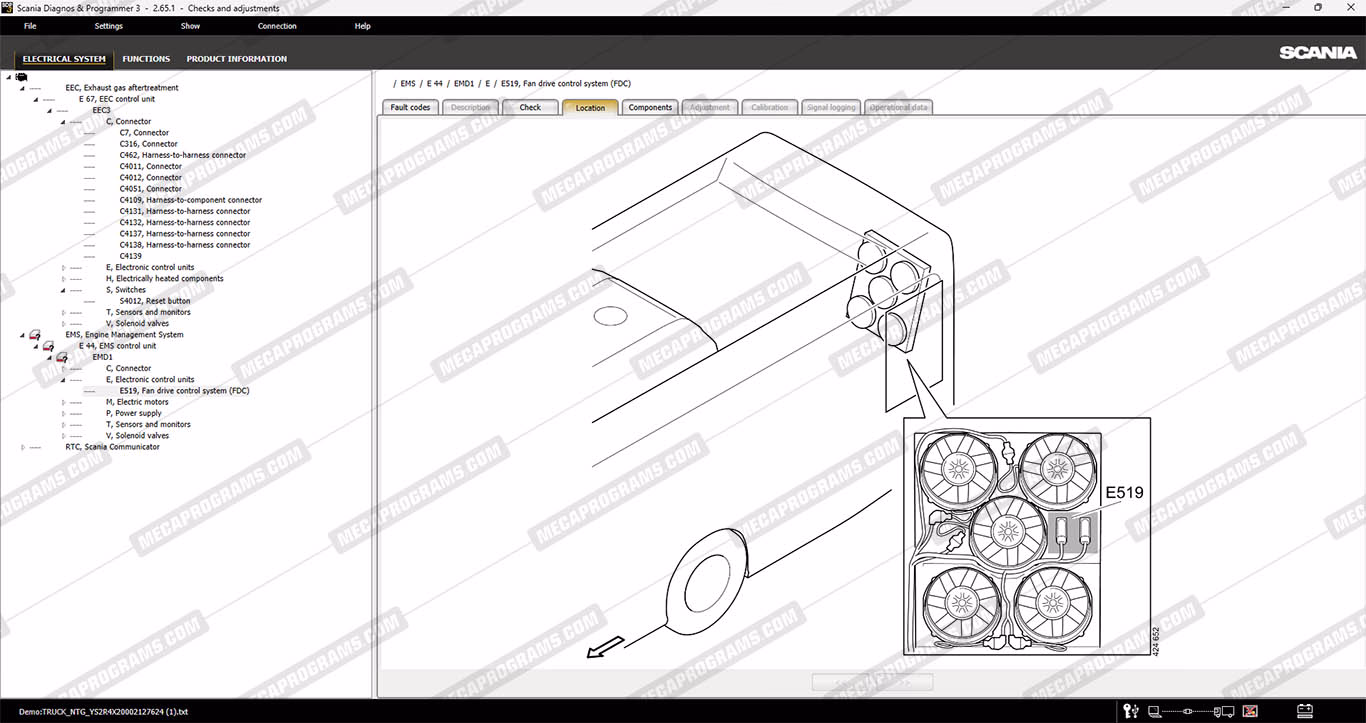
Task: Switch to the Check tab
Action: coord(530,107)
